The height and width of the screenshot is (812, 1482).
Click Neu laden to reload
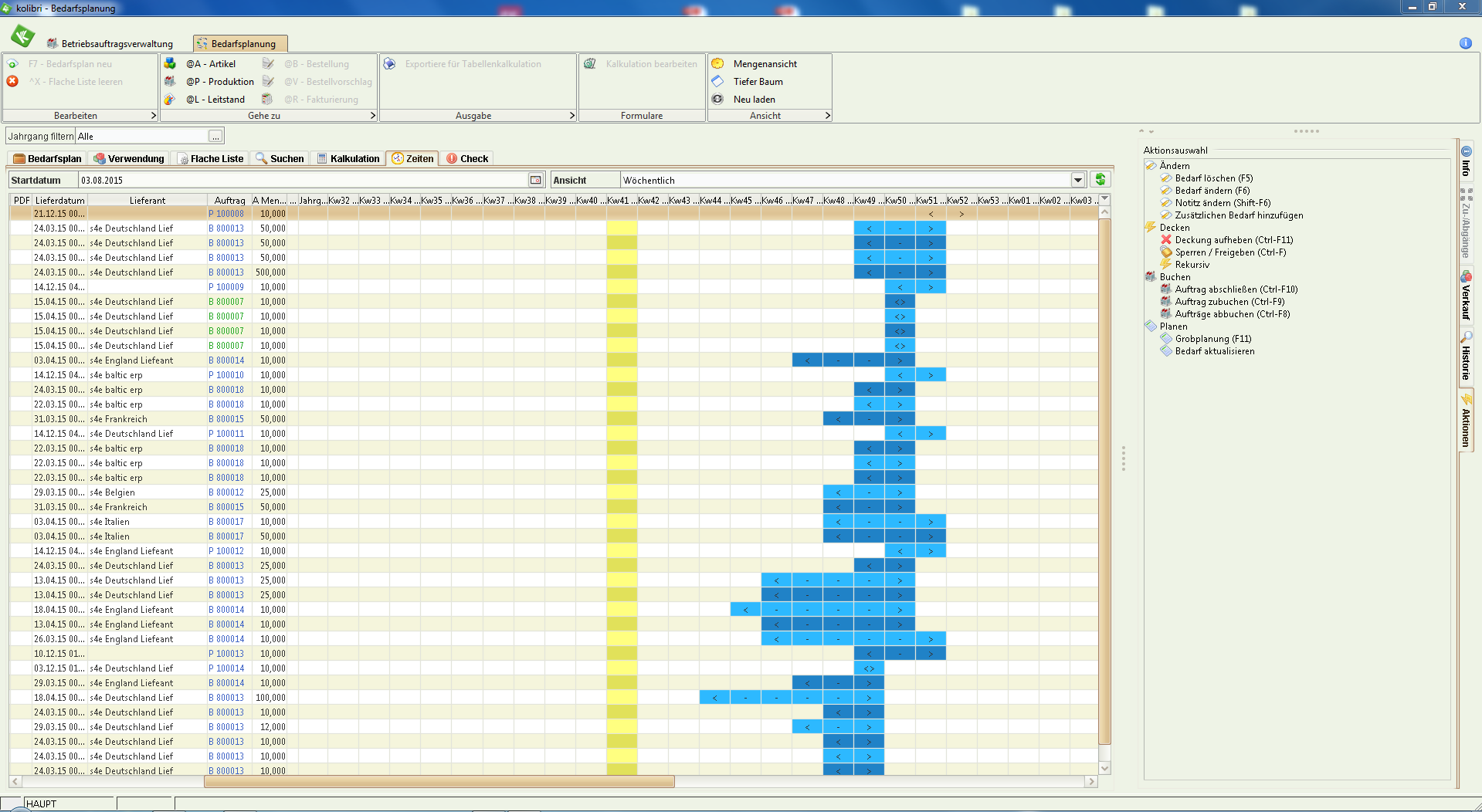(x=754, y=100)
